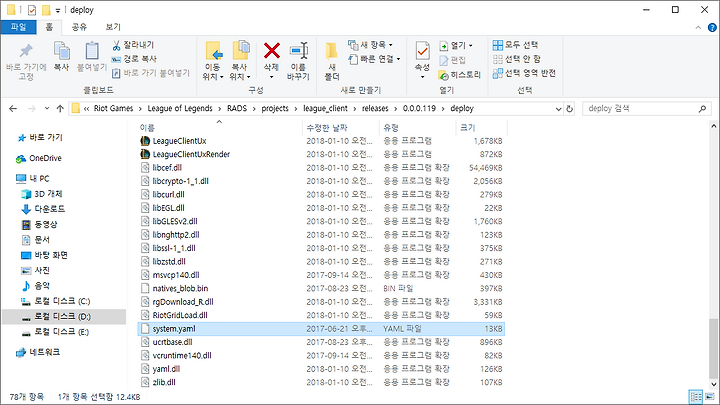Invert selection (선택 영역 반전)
This screenshot has width=720, height=405.
pyautogui.click(x=524, y=73)
